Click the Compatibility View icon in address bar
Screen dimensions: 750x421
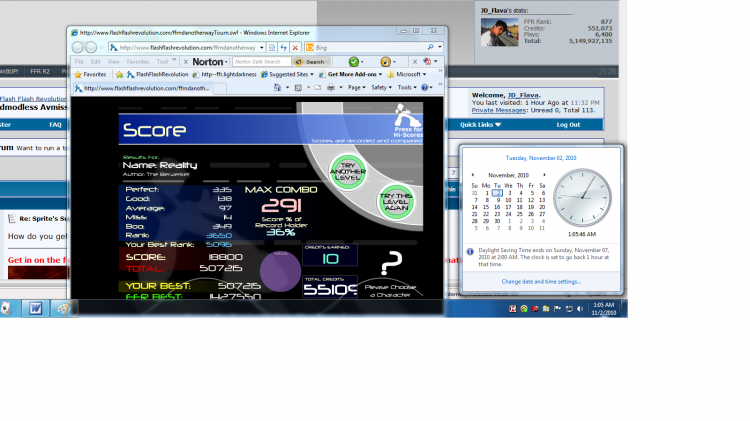point(272,47)
